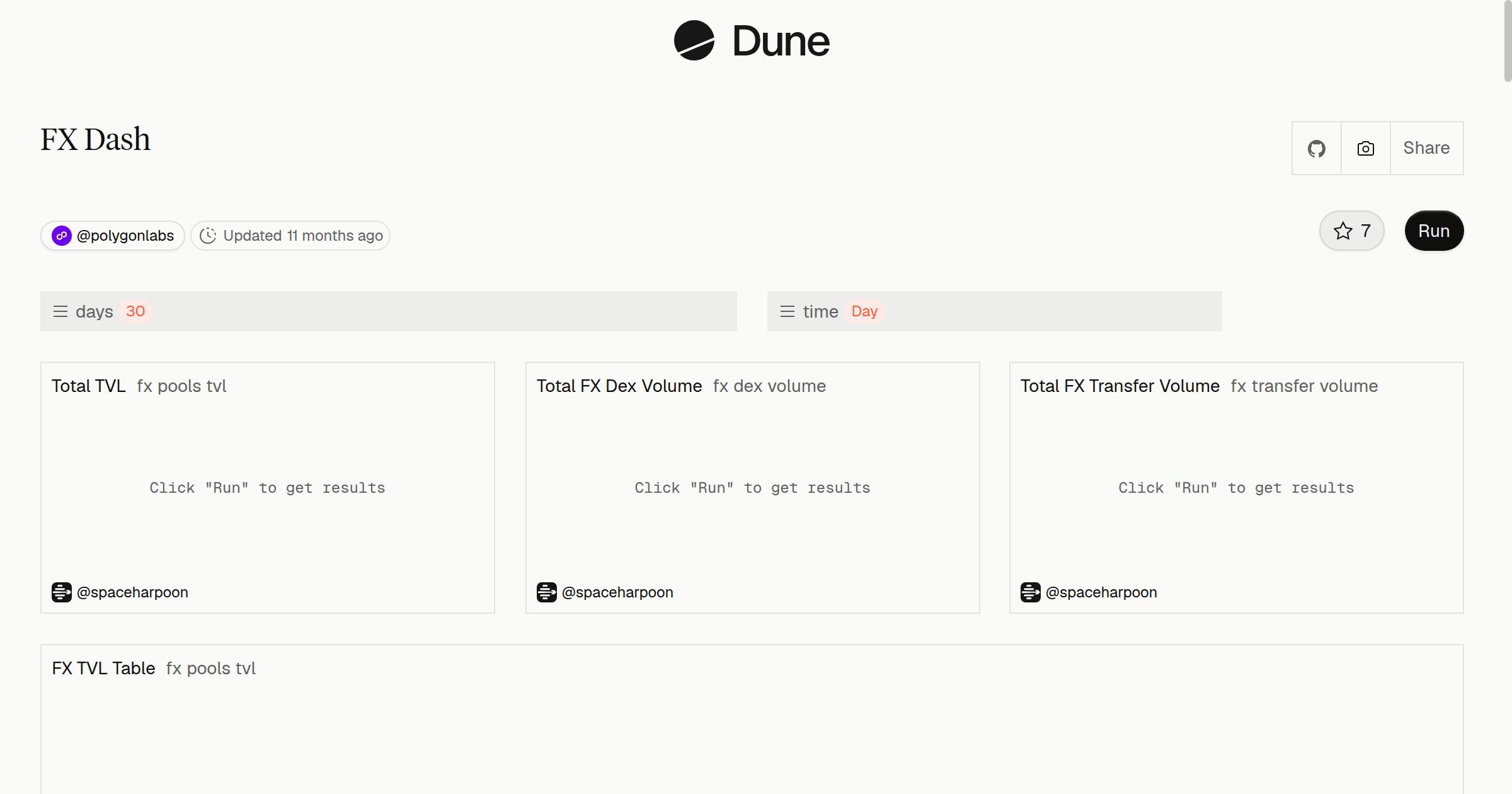1512x794 pixels.
Task: Click the page vertical scrollbar thumb
Action: (x=1508, y=41)
